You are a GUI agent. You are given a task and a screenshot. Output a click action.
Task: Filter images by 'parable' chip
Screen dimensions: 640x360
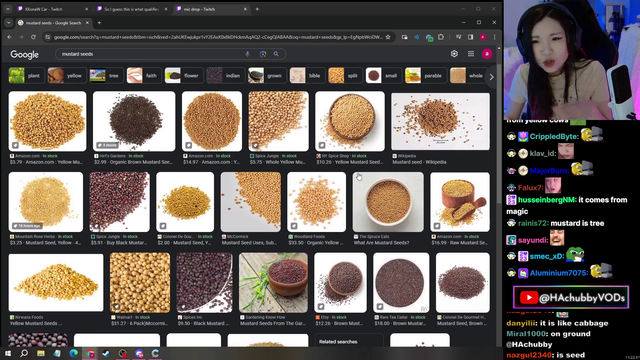pos(425,76)
